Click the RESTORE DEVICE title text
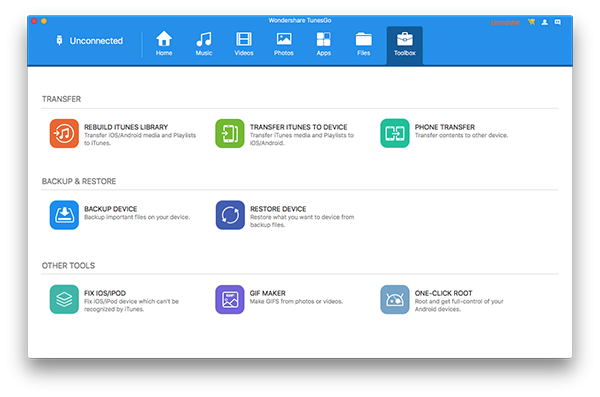This screenshot has height=397, width=600. (278, 209)
